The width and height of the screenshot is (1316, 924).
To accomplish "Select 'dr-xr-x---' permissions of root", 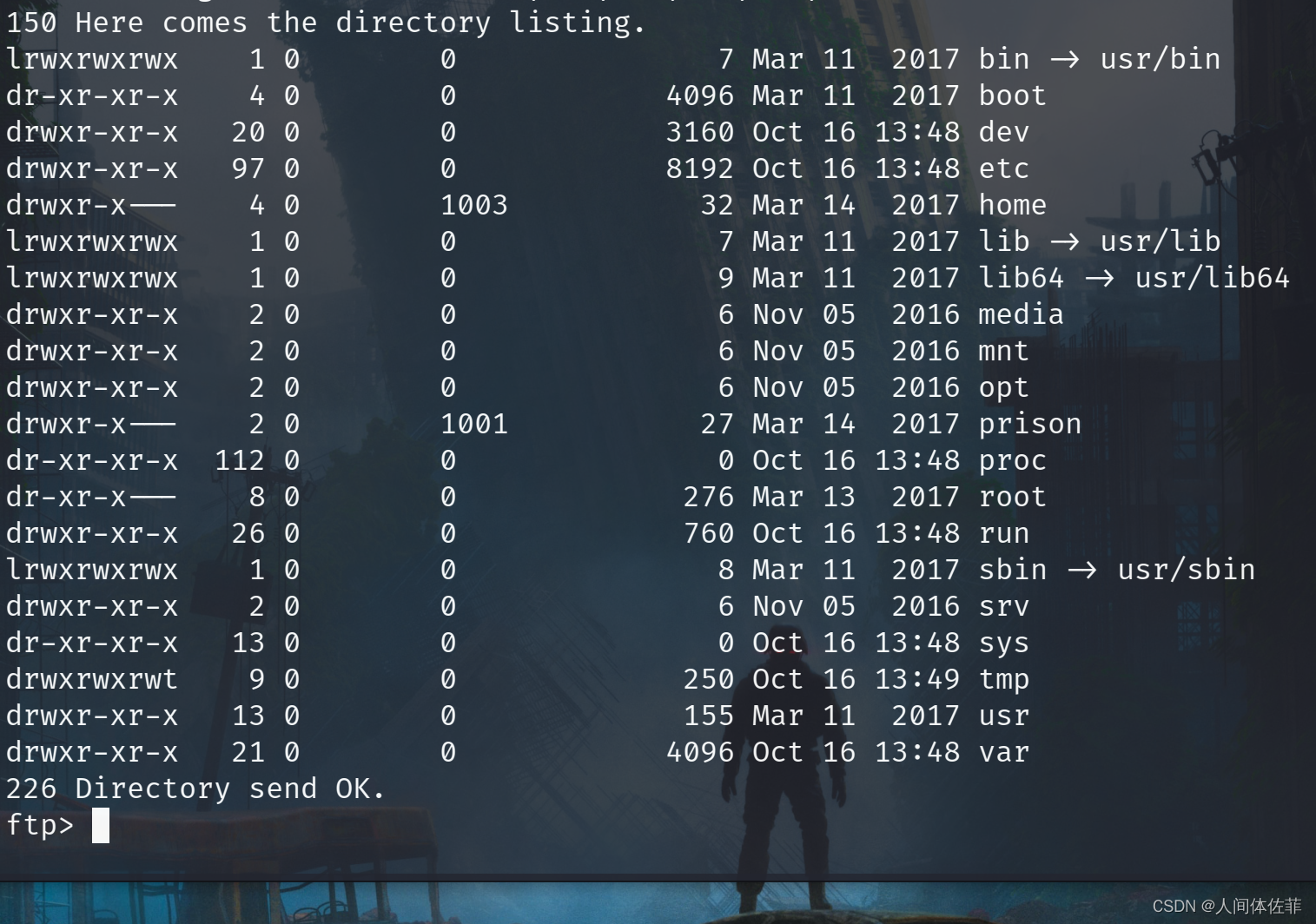I will [x=91, y=497].
